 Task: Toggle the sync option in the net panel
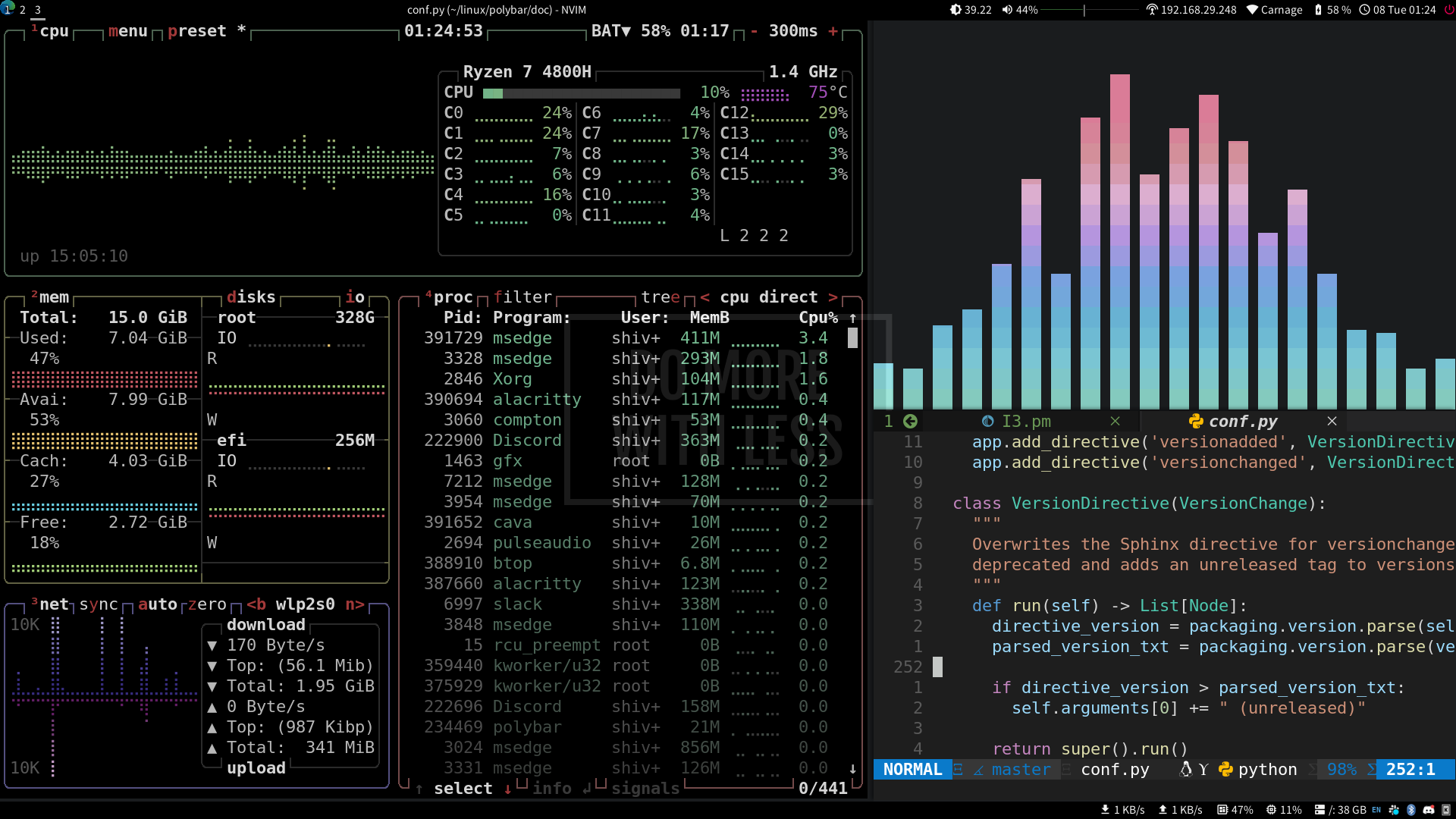coord(99,604)
